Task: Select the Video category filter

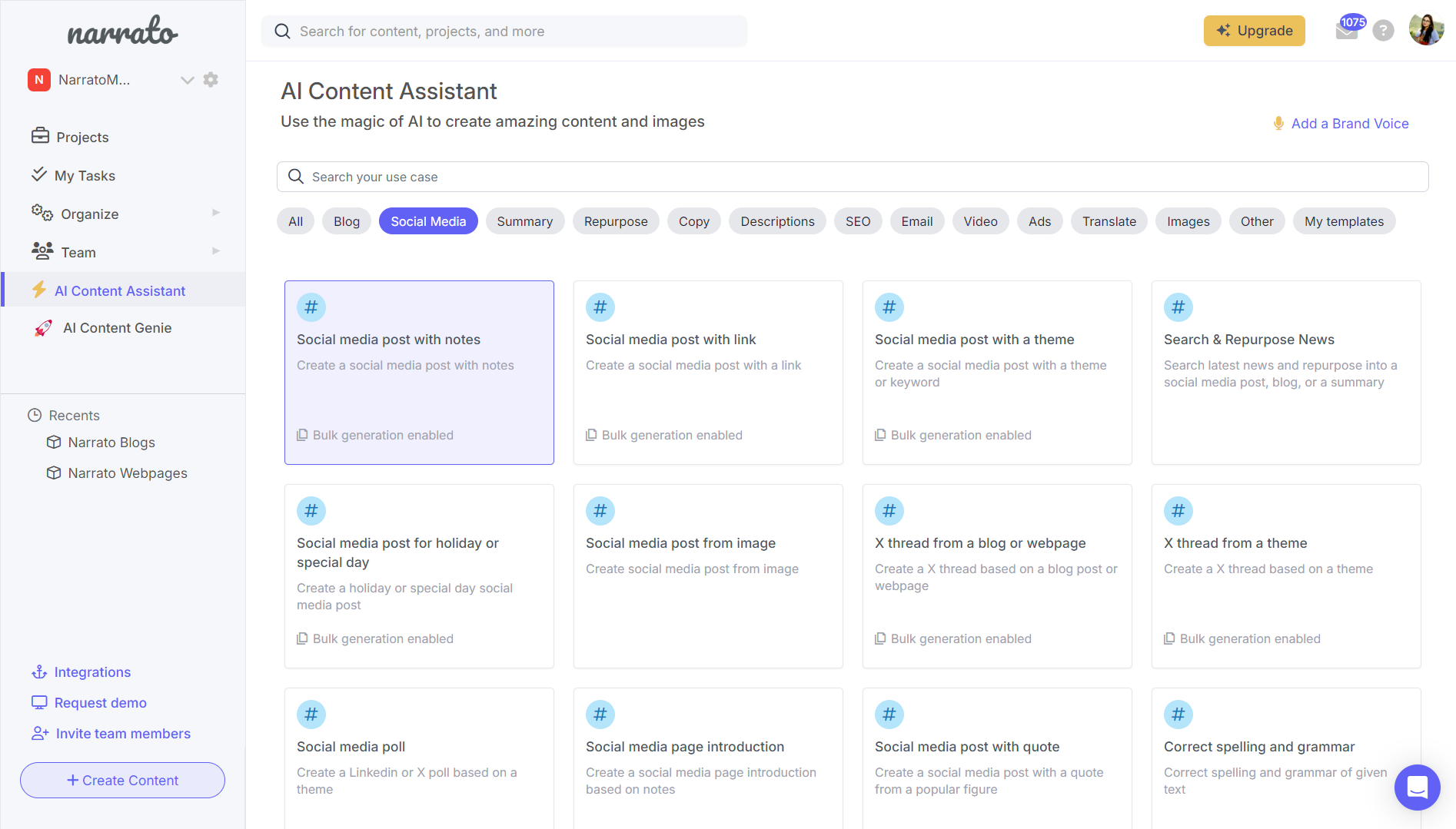Action: (981, 221)
